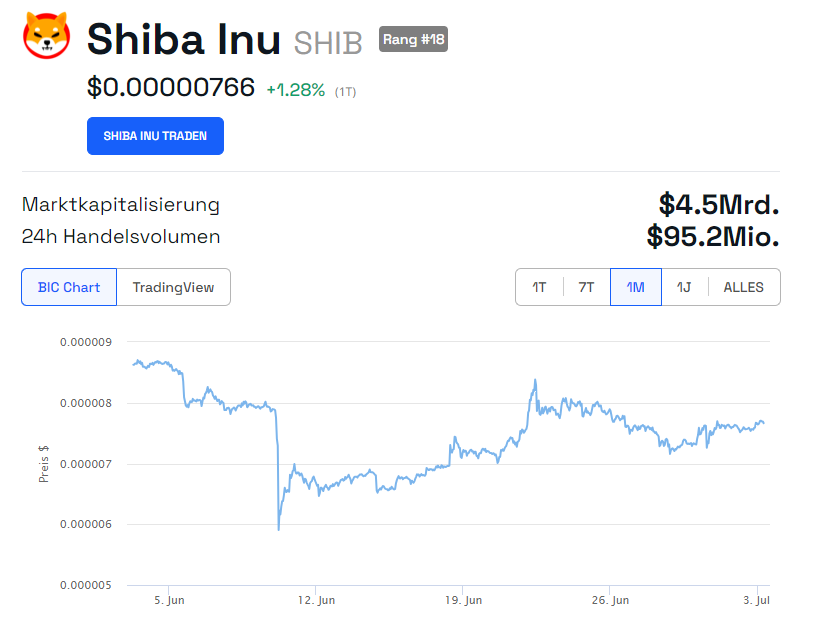813x623 pixels.
Task: Show ALLES time range
Action: (743, 287)
